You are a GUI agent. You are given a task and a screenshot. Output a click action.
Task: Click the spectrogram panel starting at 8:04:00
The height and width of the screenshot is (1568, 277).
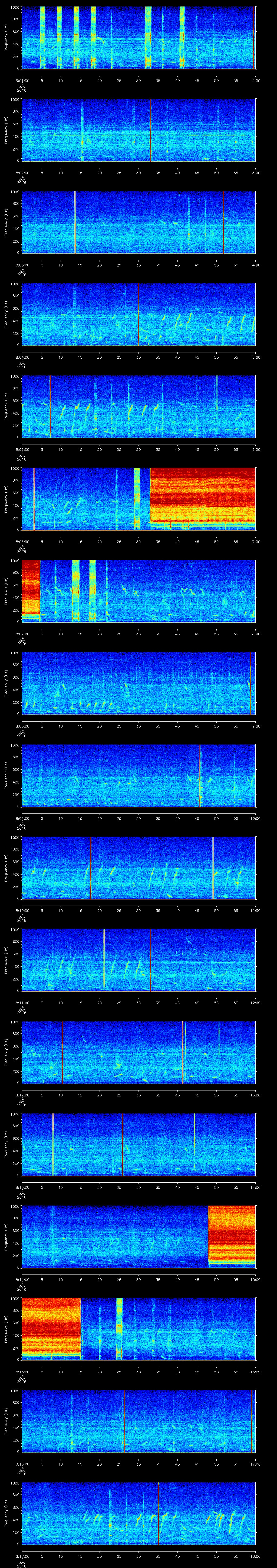139,315
